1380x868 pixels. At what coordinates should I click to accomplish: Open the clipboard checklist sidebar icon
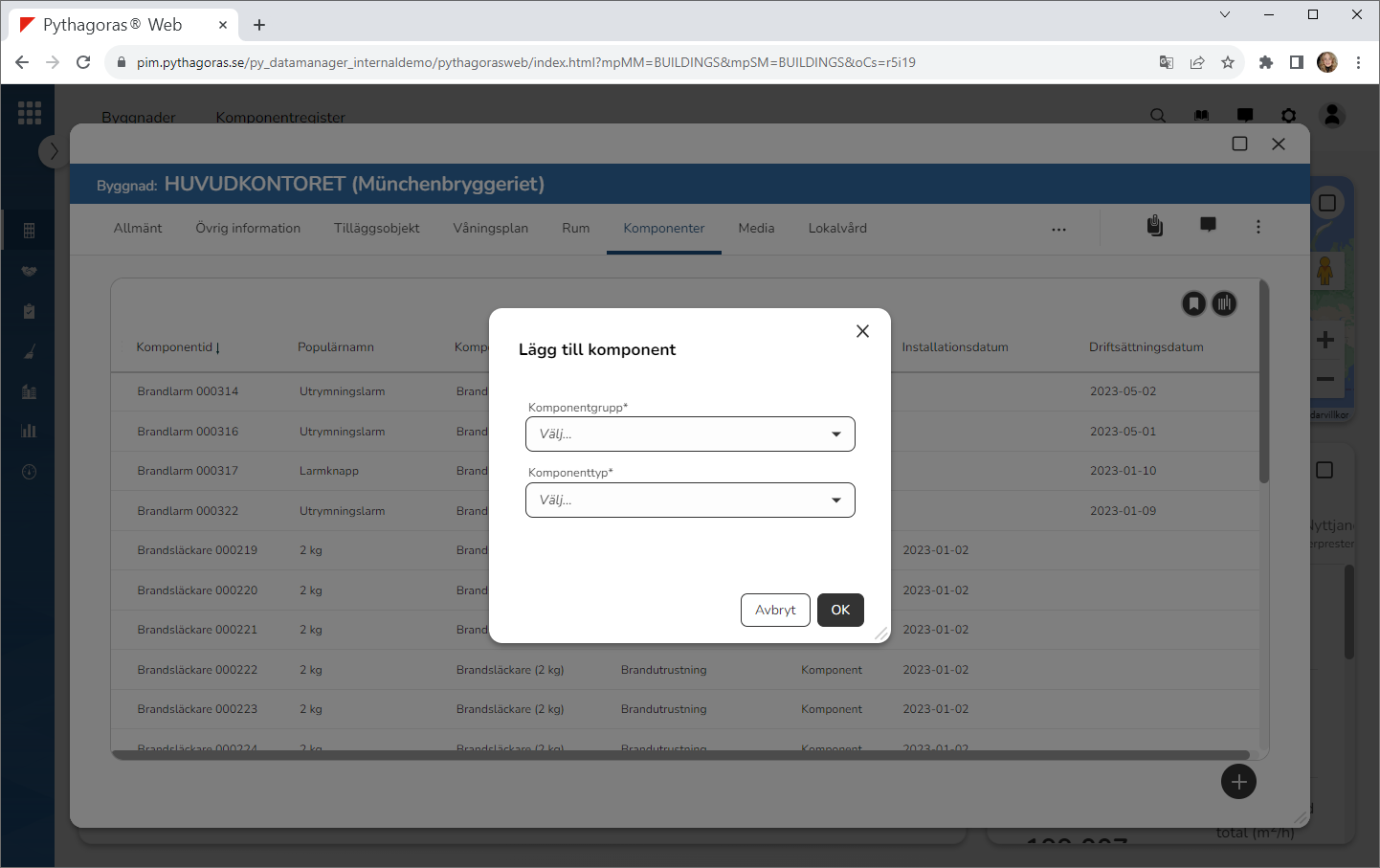[29, 311]
